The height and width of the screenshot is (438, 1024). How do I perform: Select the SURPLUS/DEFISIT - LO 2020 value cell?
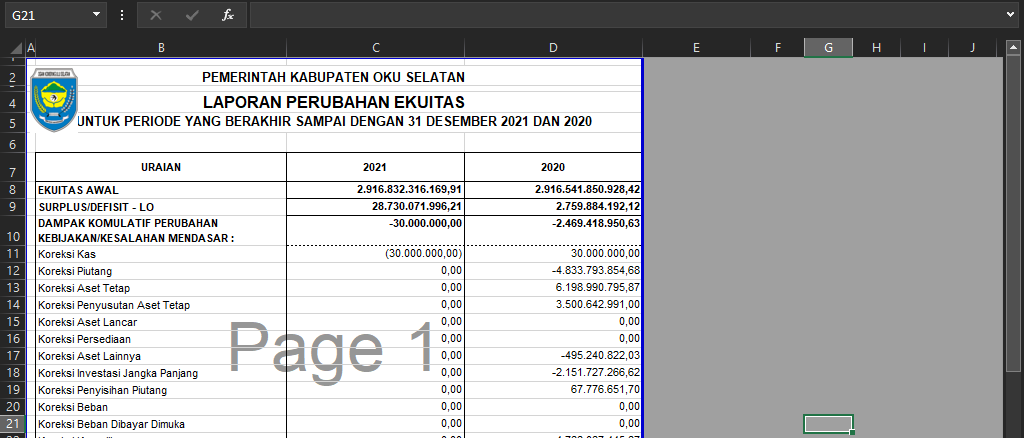[553, 206]
